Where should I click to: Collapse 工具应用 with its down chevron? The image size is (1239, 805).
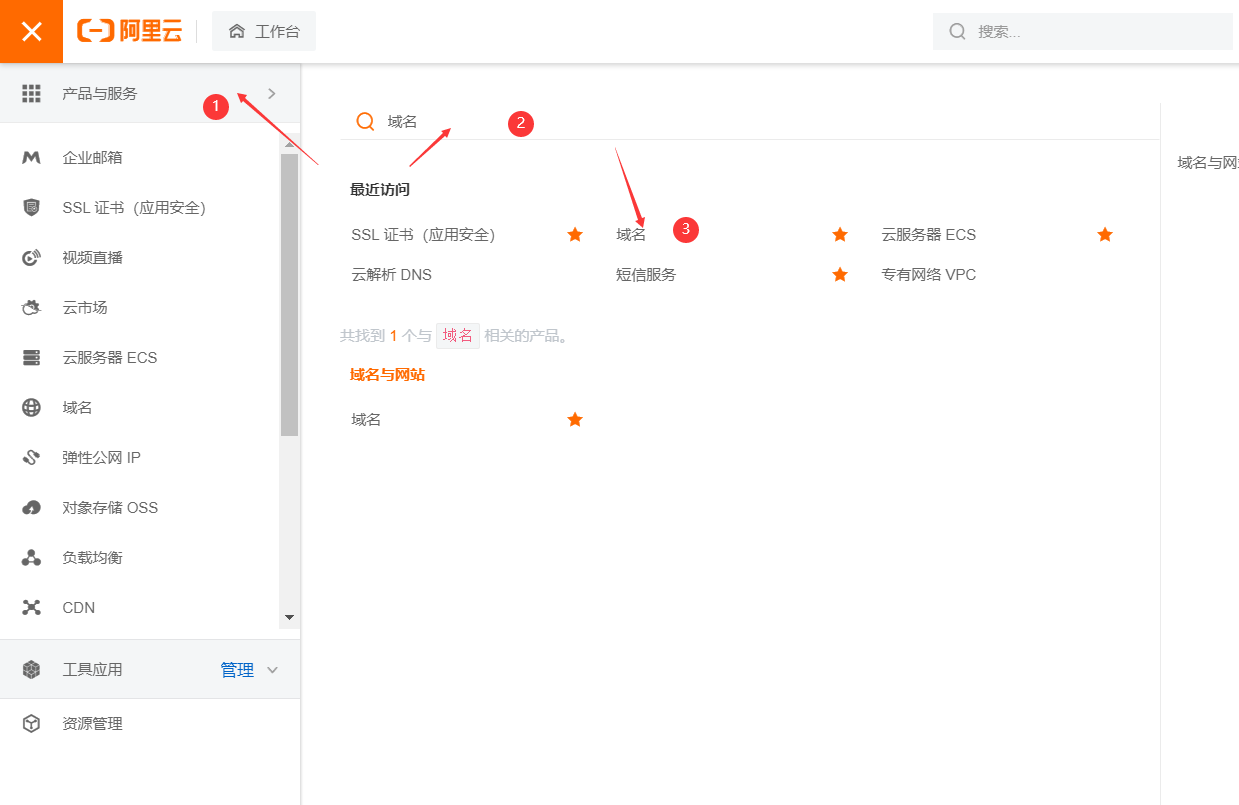[272, 670]
